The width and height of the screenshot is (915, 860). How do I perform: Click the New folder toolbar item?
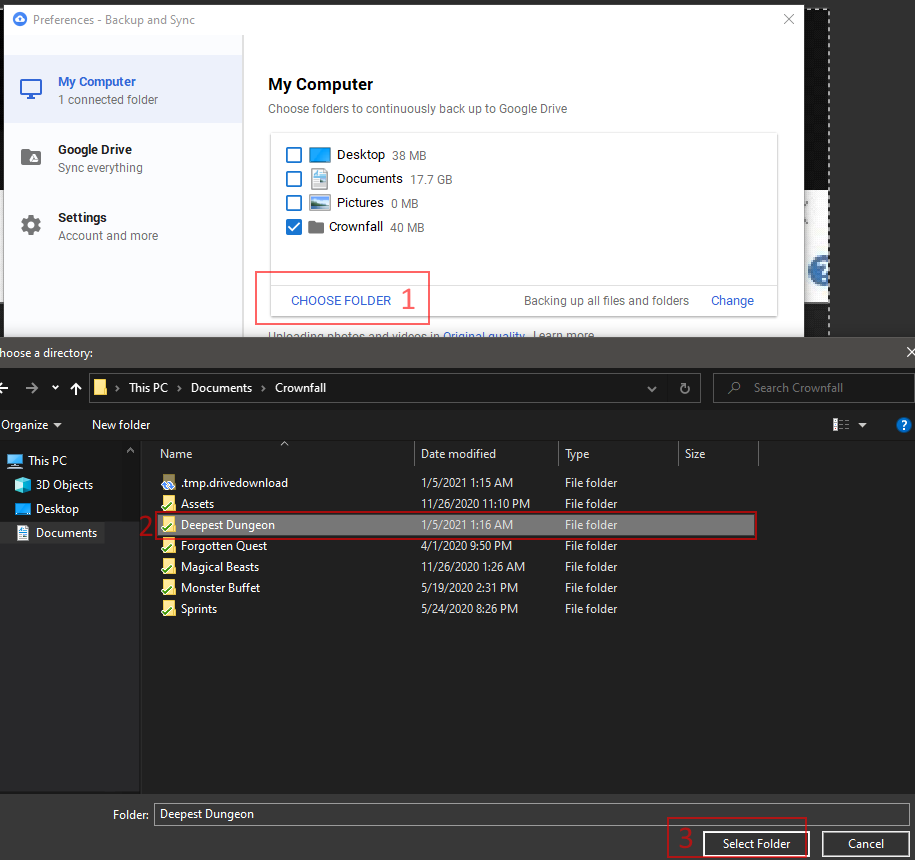click(121, 425)
